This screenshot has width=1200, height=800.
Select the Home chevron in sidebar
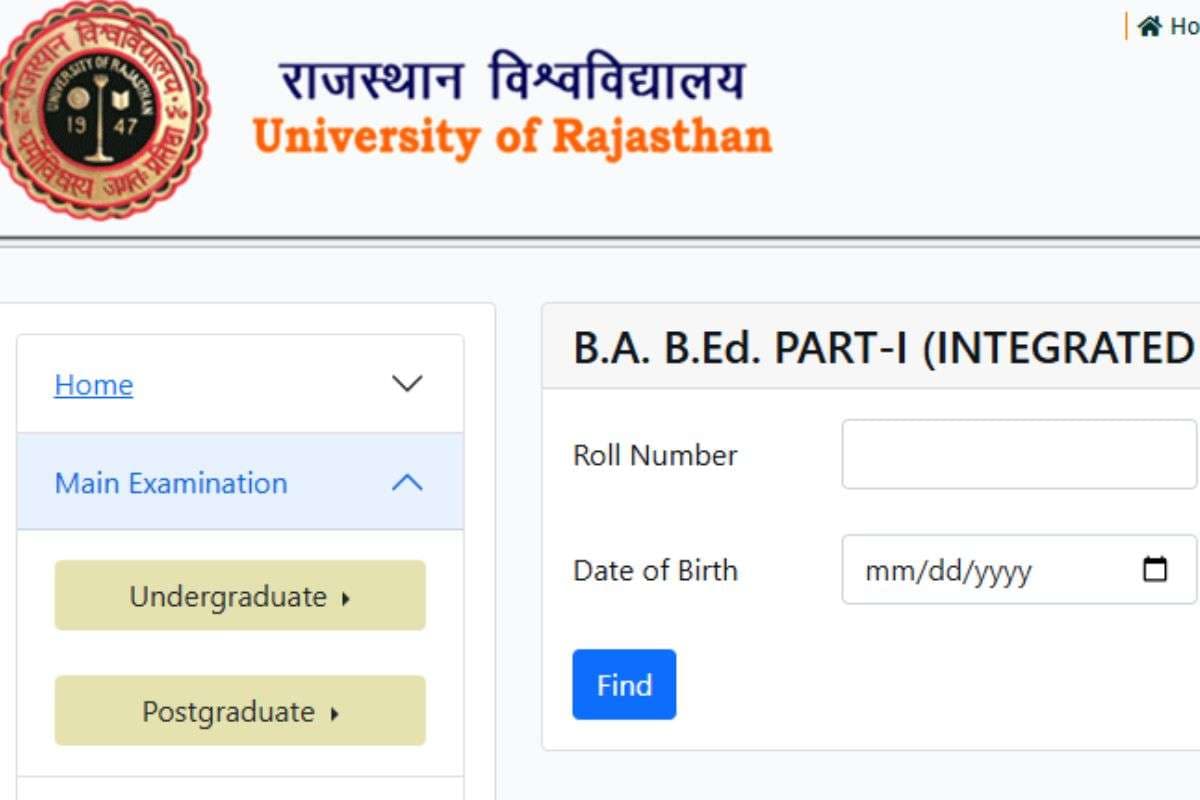point(406,384)
